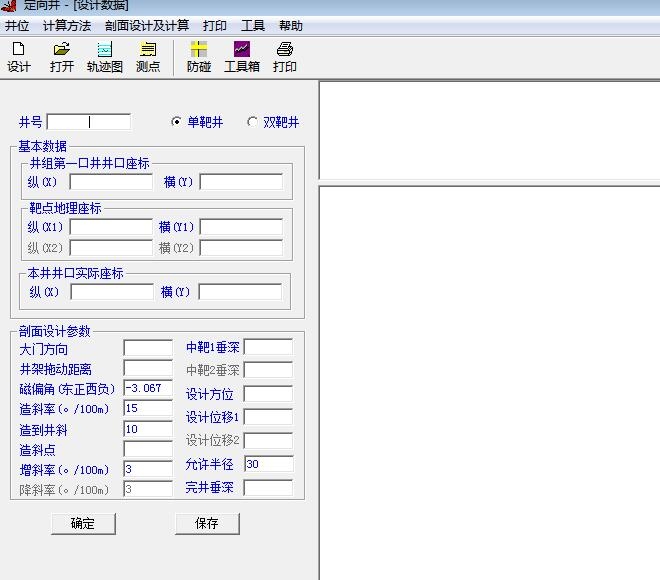This screenshot has width=660, height=580.
Task: Click the 中靶1垂深 input field
Action: 269,347
